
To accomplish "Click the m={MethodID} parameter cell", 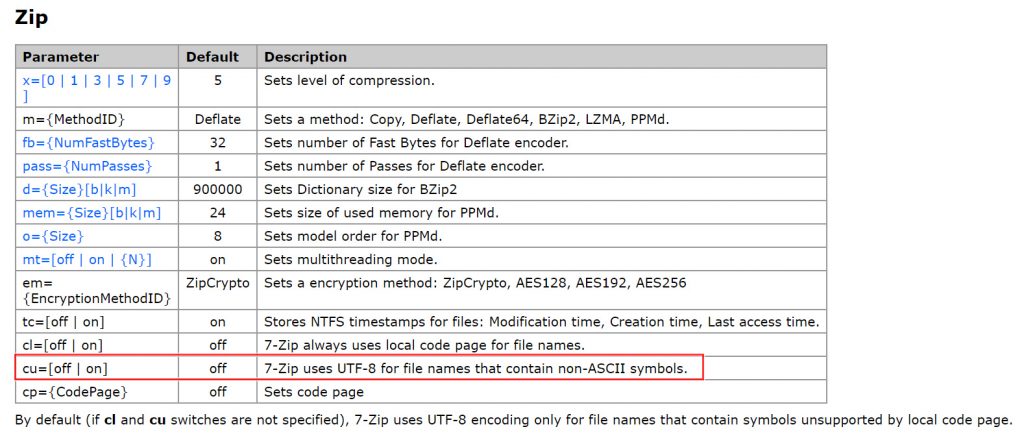I will coord(70,120).
